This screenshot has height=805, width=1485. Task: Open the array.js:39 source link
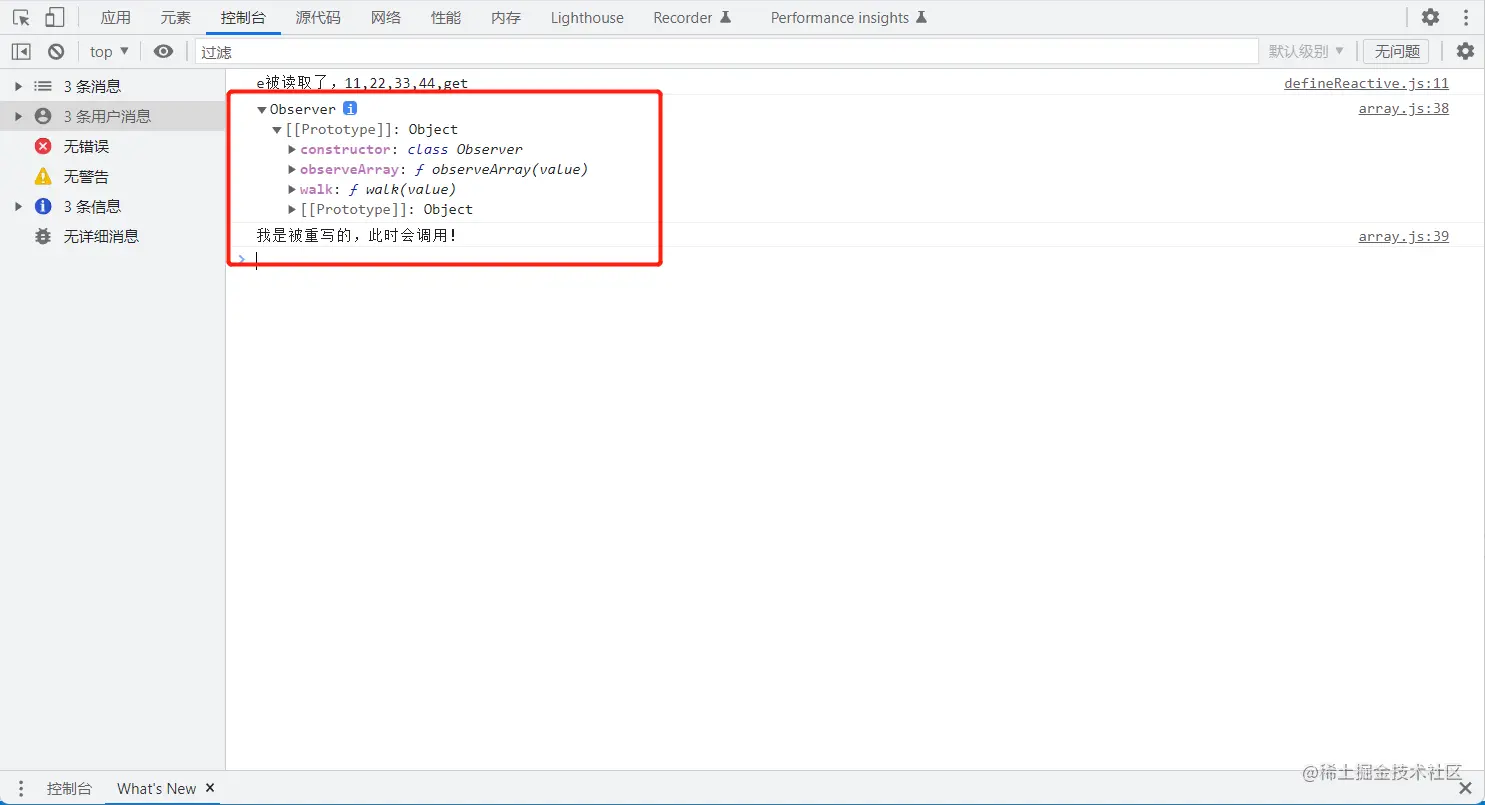point(1403,236)
